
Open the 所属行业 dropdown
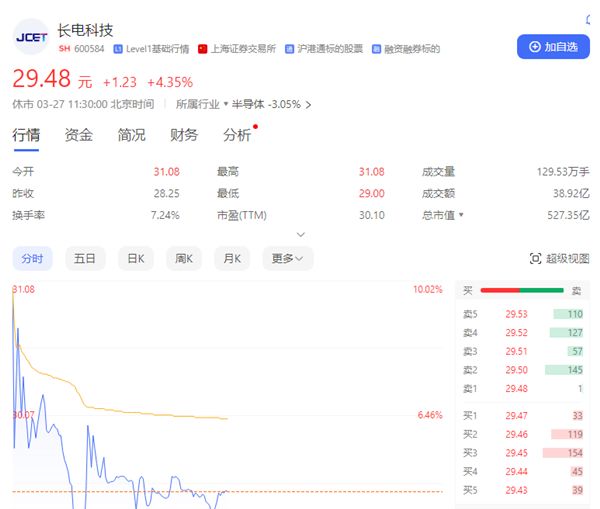point(202,104)
